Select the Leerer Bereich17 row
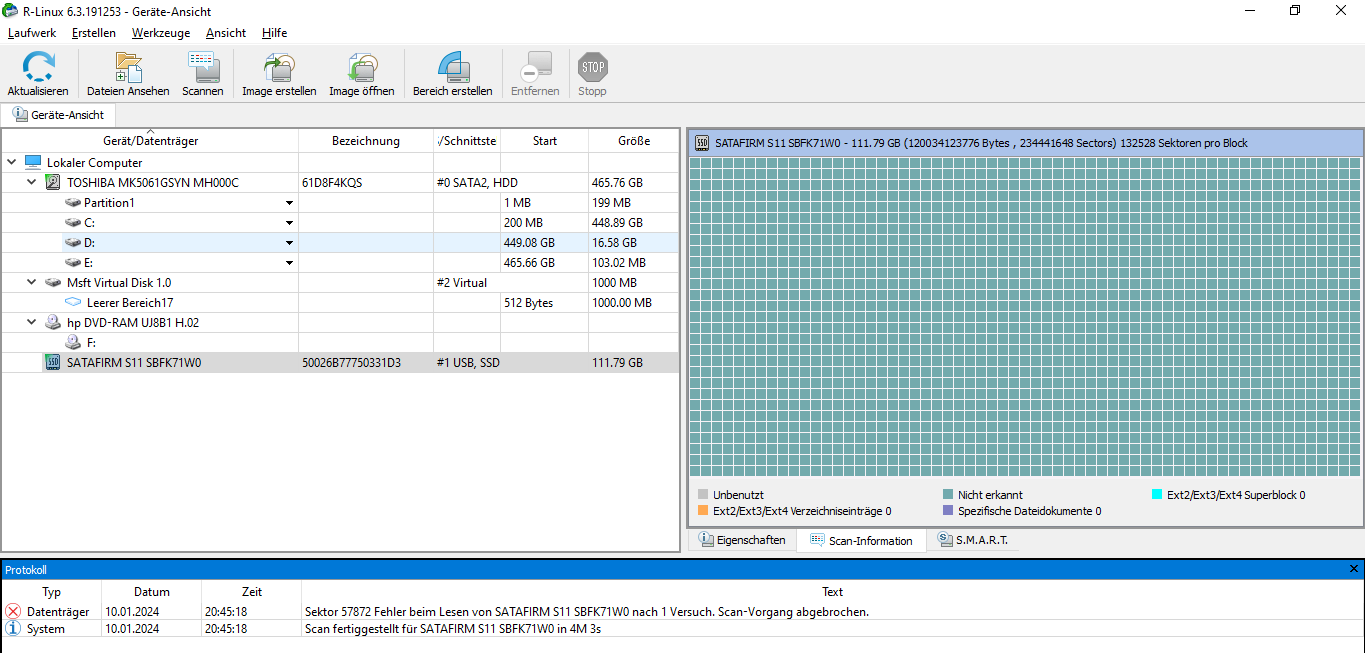This screenshot has height=653, width=1365. [x=340, y=302]
